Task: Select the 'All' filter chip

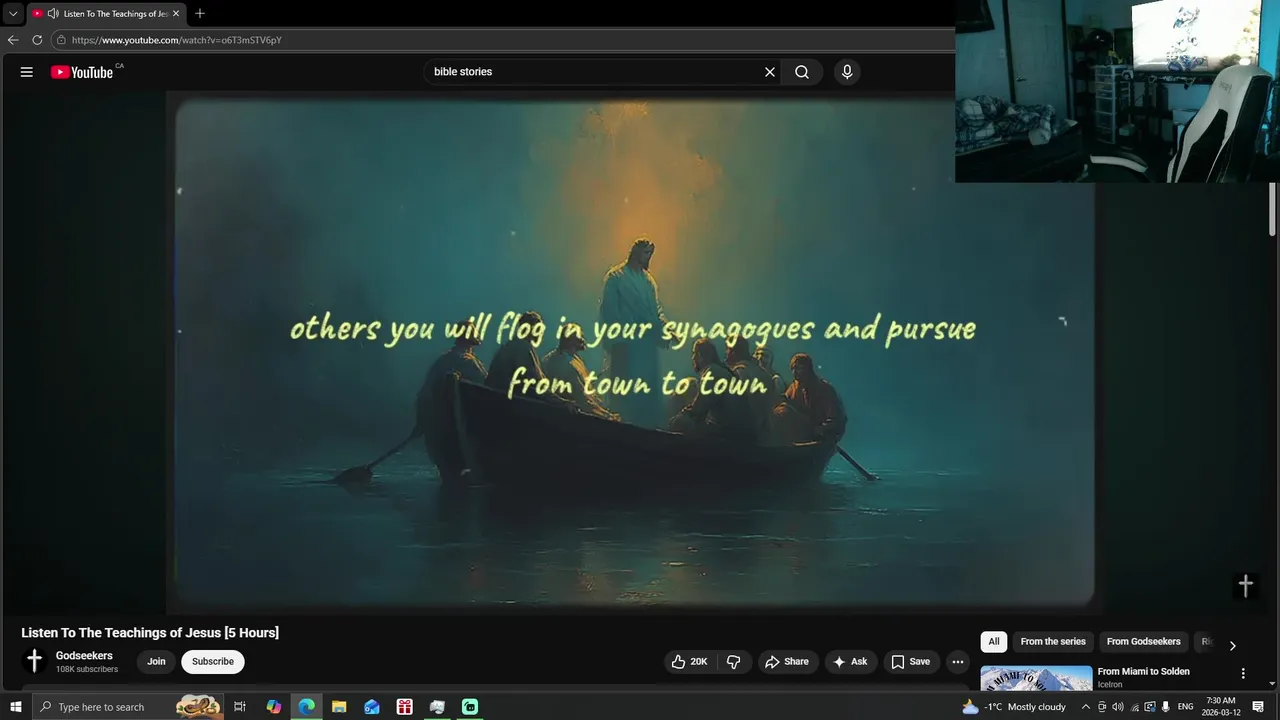Action: click(994, 642)
